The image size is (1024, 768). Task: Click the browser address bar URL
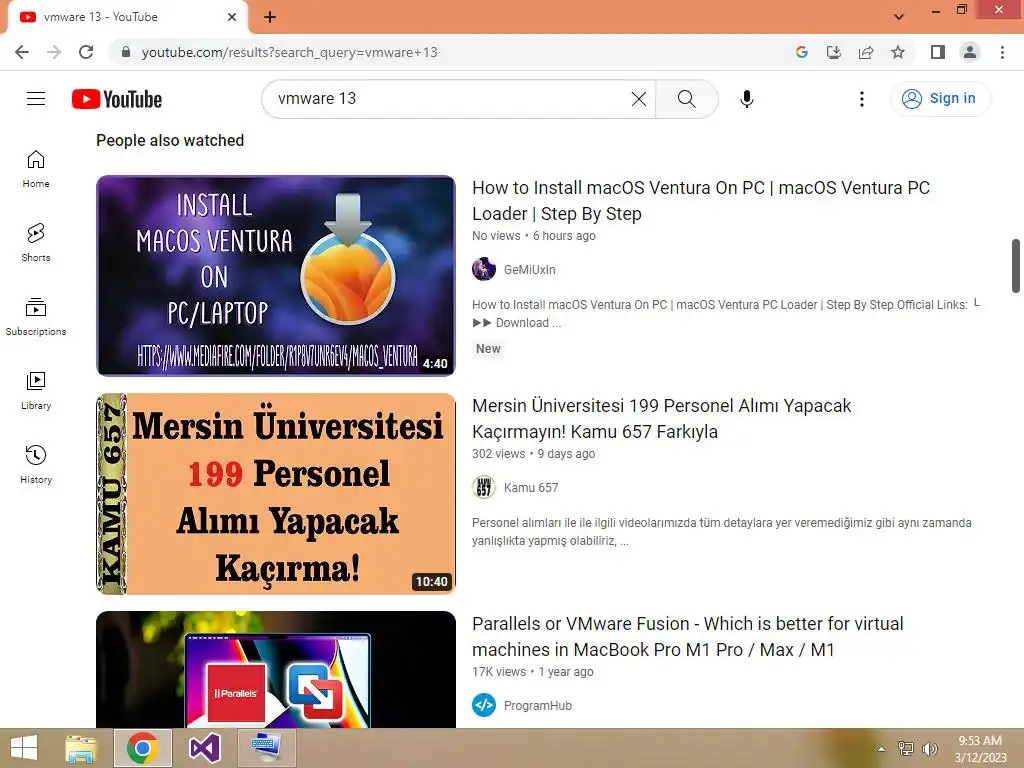[x=289, y=52]
